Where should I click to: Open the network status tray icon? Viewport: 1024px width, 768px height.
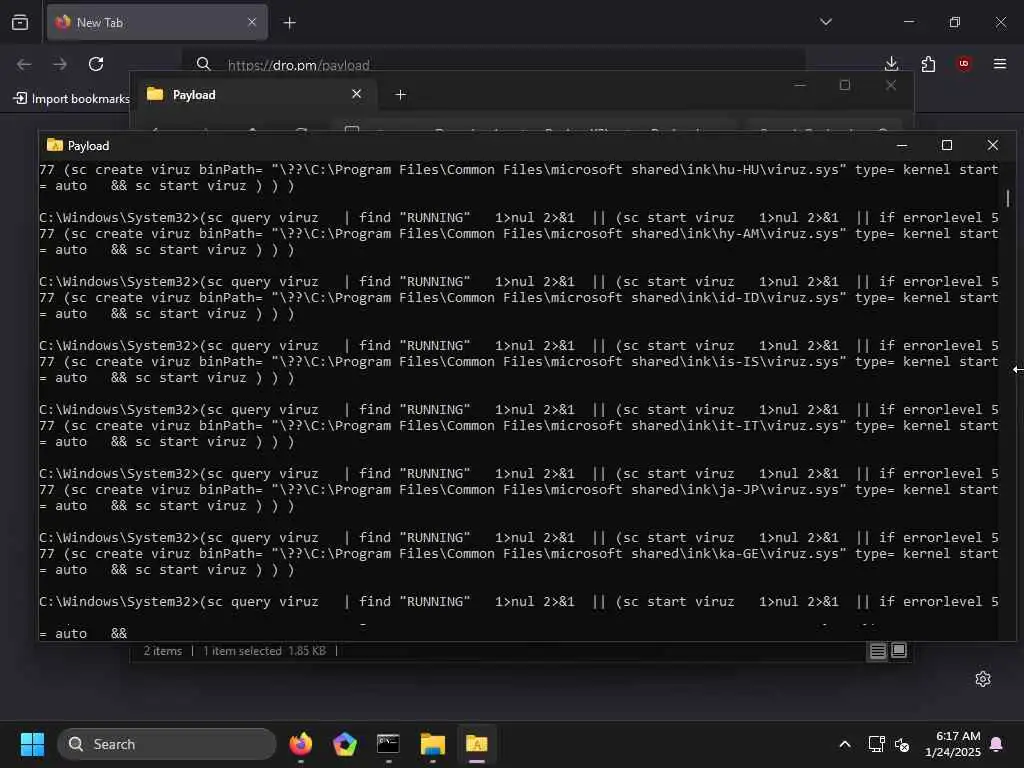pos(876,744)
